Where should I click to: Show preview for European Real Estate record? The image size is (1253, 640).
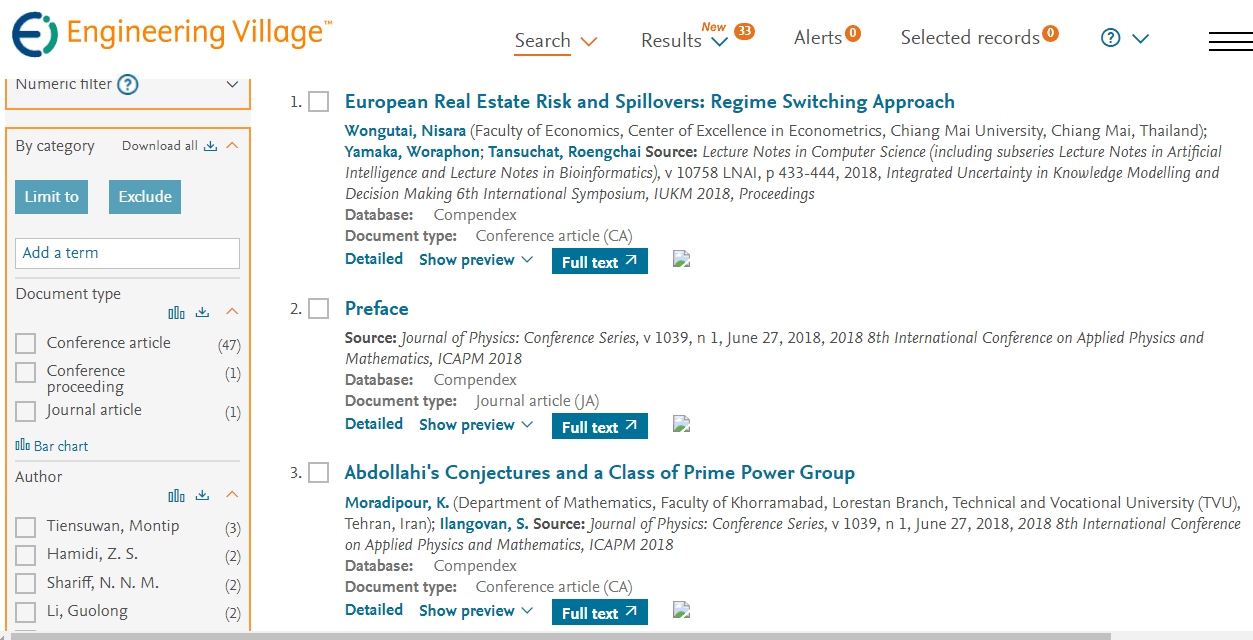coord(476,260)
